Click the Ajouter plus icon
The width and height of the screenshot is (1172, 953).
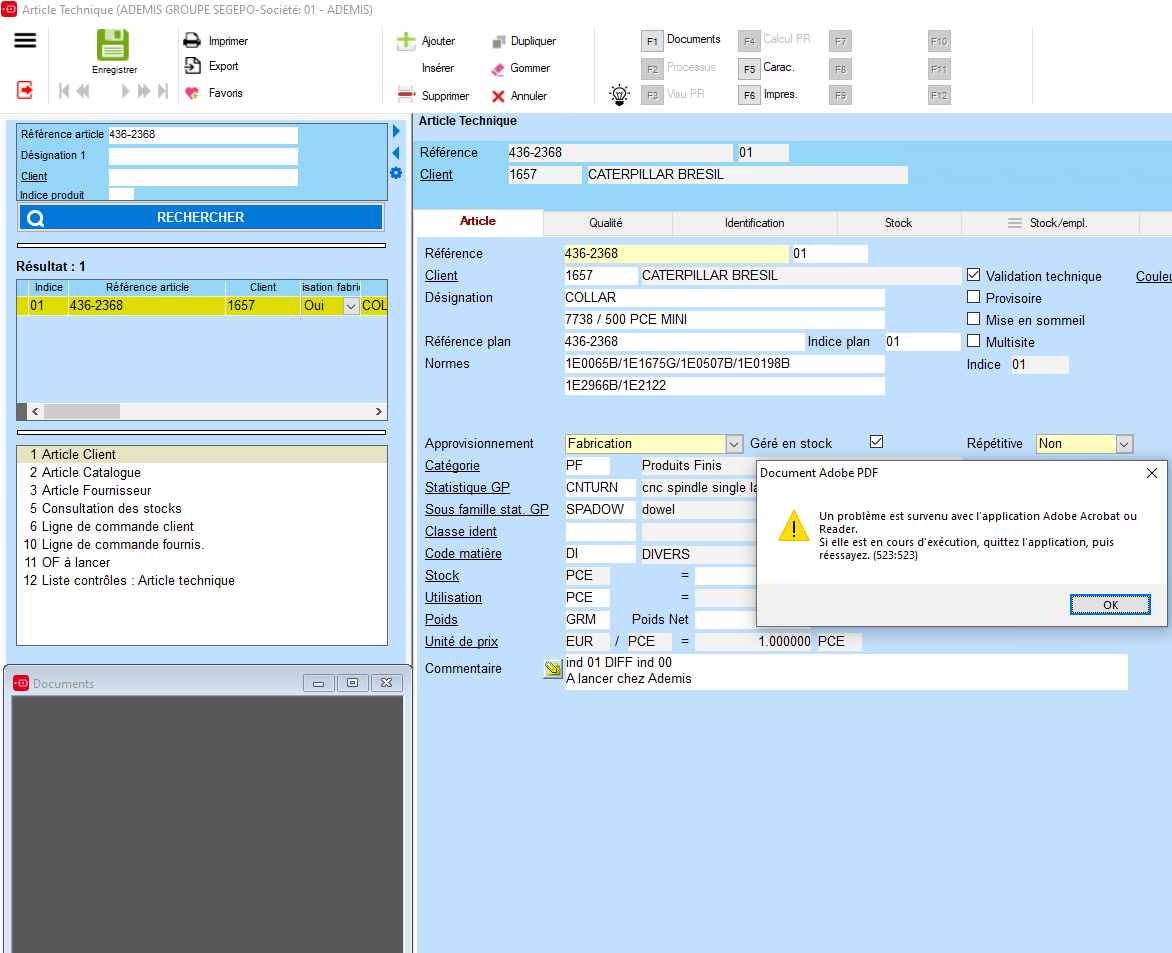point(406,42)
